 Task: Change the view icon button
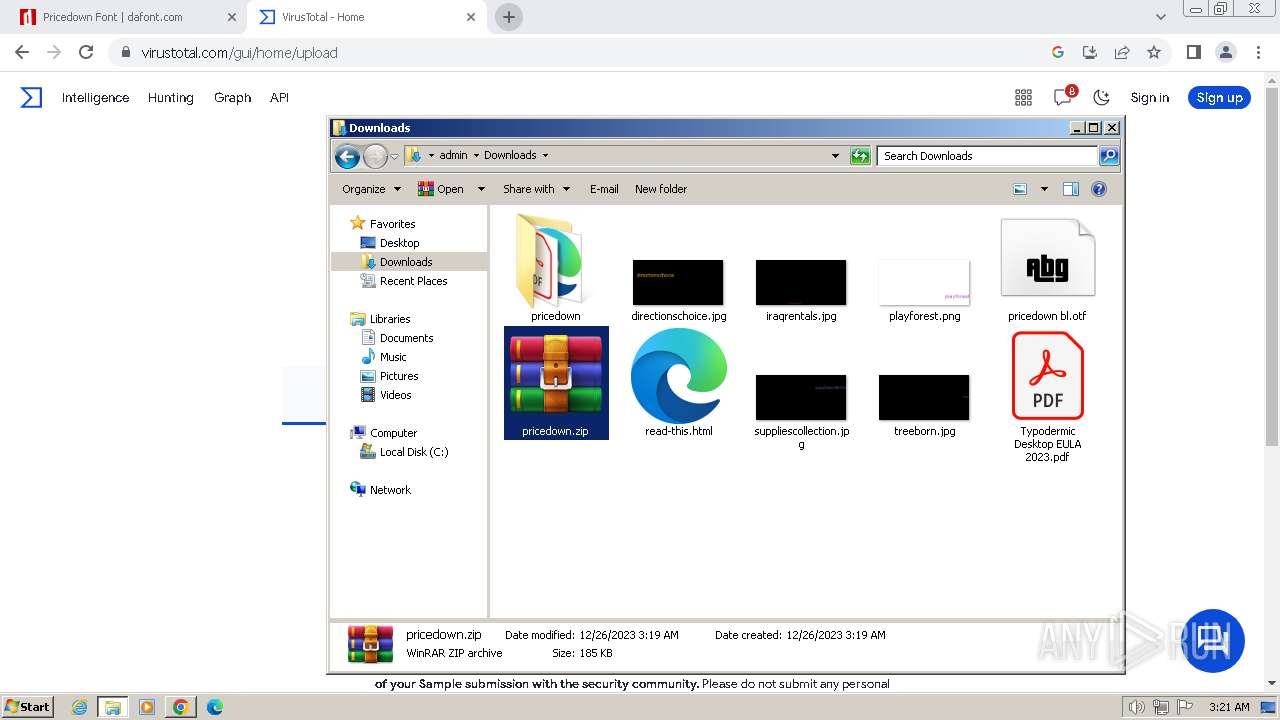[x=1020, y=189]
